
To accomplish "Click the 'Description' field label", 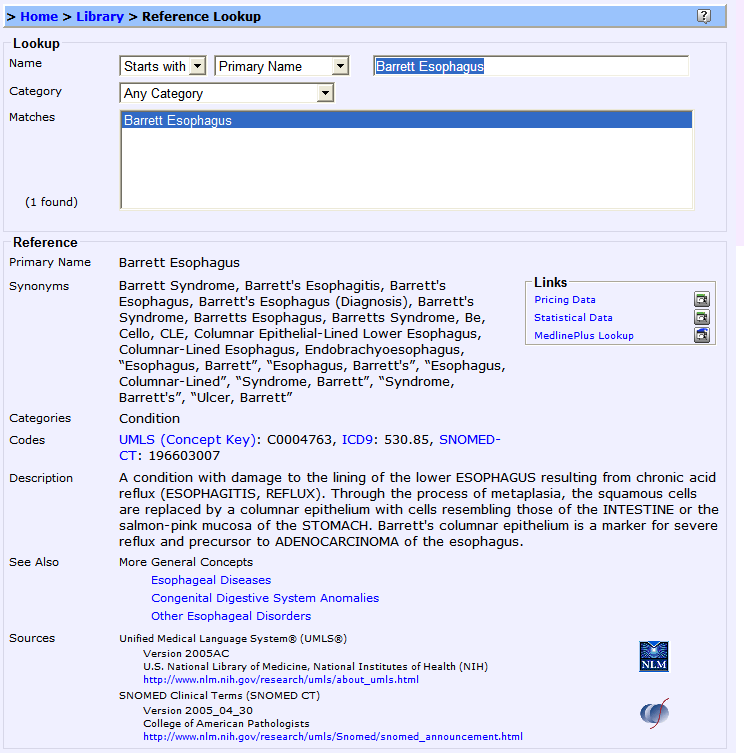I will 41,478.
